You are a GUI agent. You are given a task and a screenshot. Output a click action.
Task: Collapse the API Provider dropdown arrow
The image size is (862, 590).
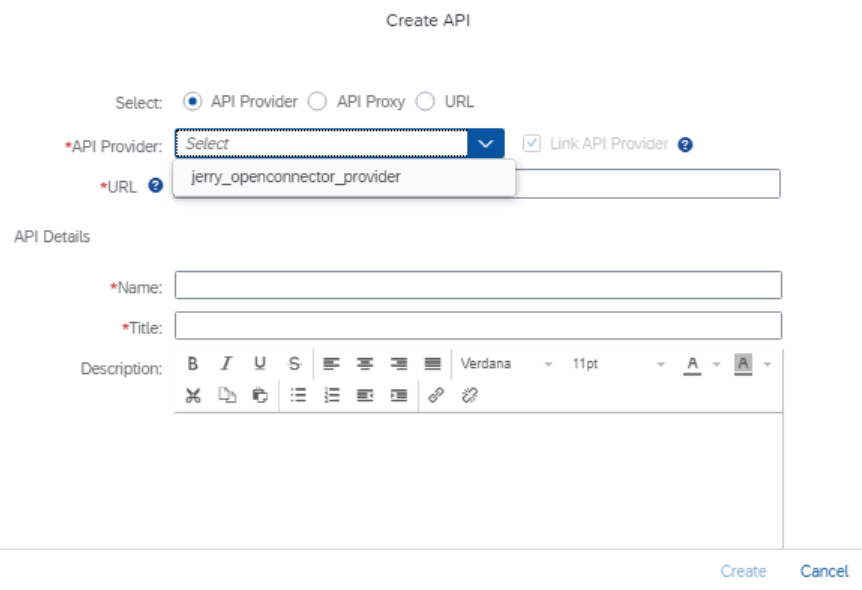(485, 144)
